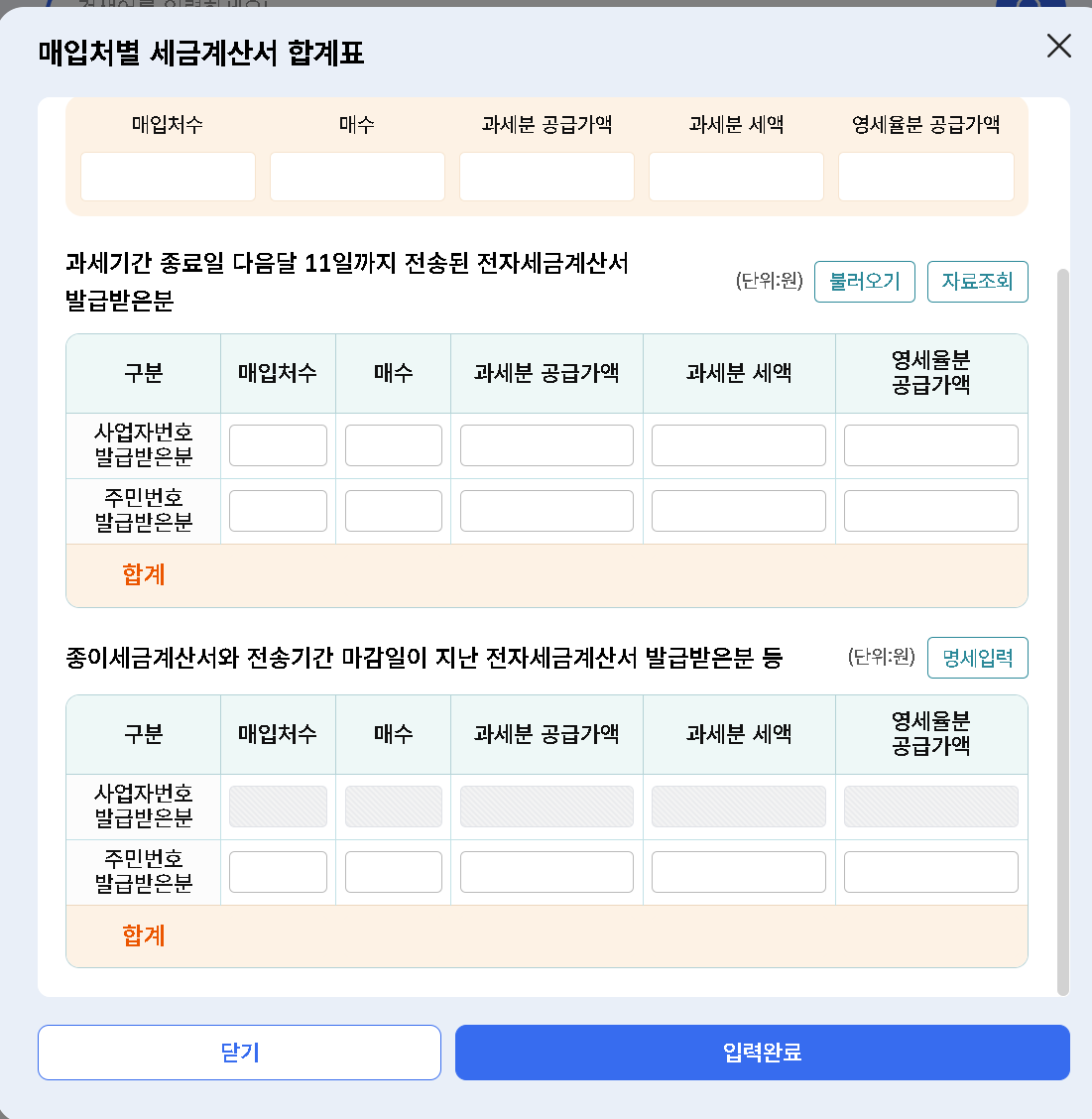Click the 매입처별 세금계산서 합계표 title
The height and width of the screenshot is (1119, 1092).
click(201, 53)
